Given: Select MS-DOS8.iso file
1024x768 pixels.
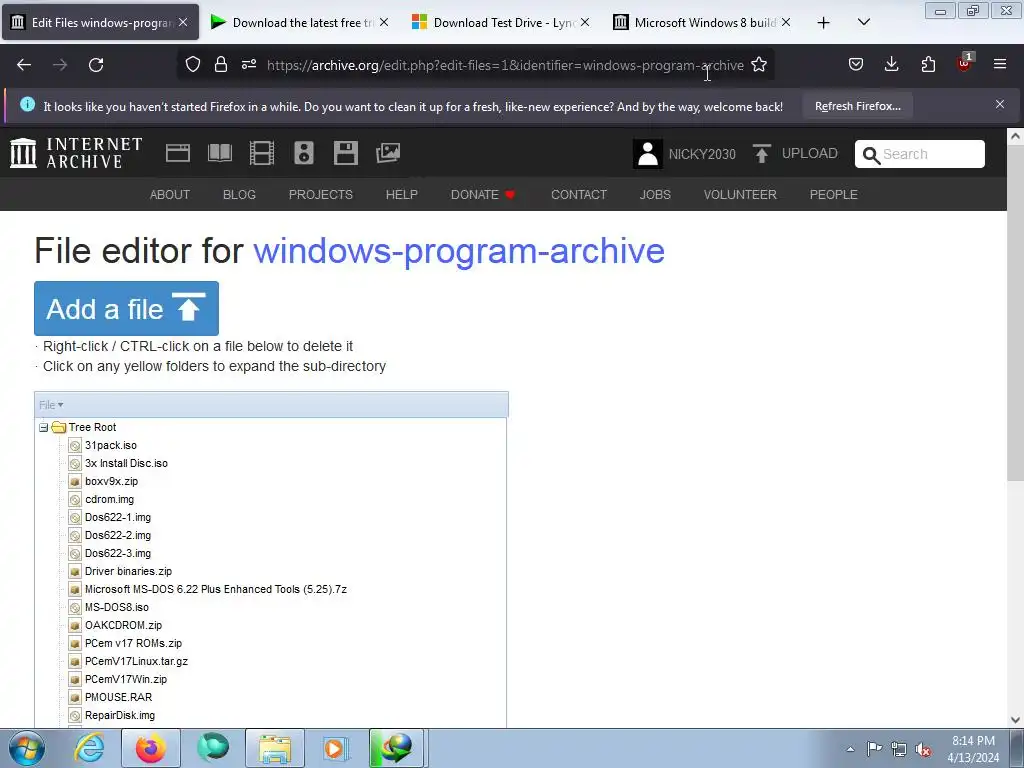Looking at the screenshot, I should click(116, 607).
